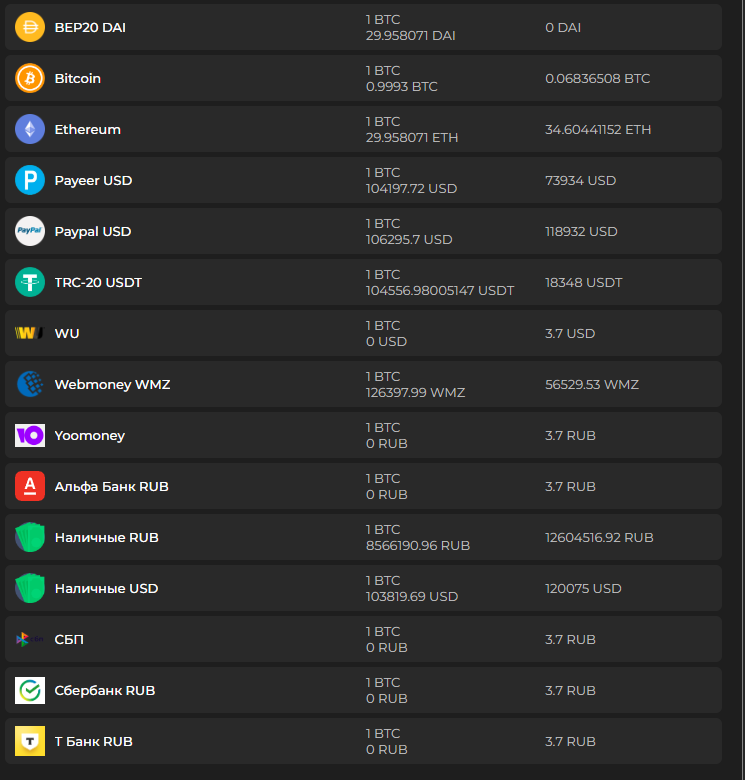Click the red Альфа Банк icon

tap(30, 486)
